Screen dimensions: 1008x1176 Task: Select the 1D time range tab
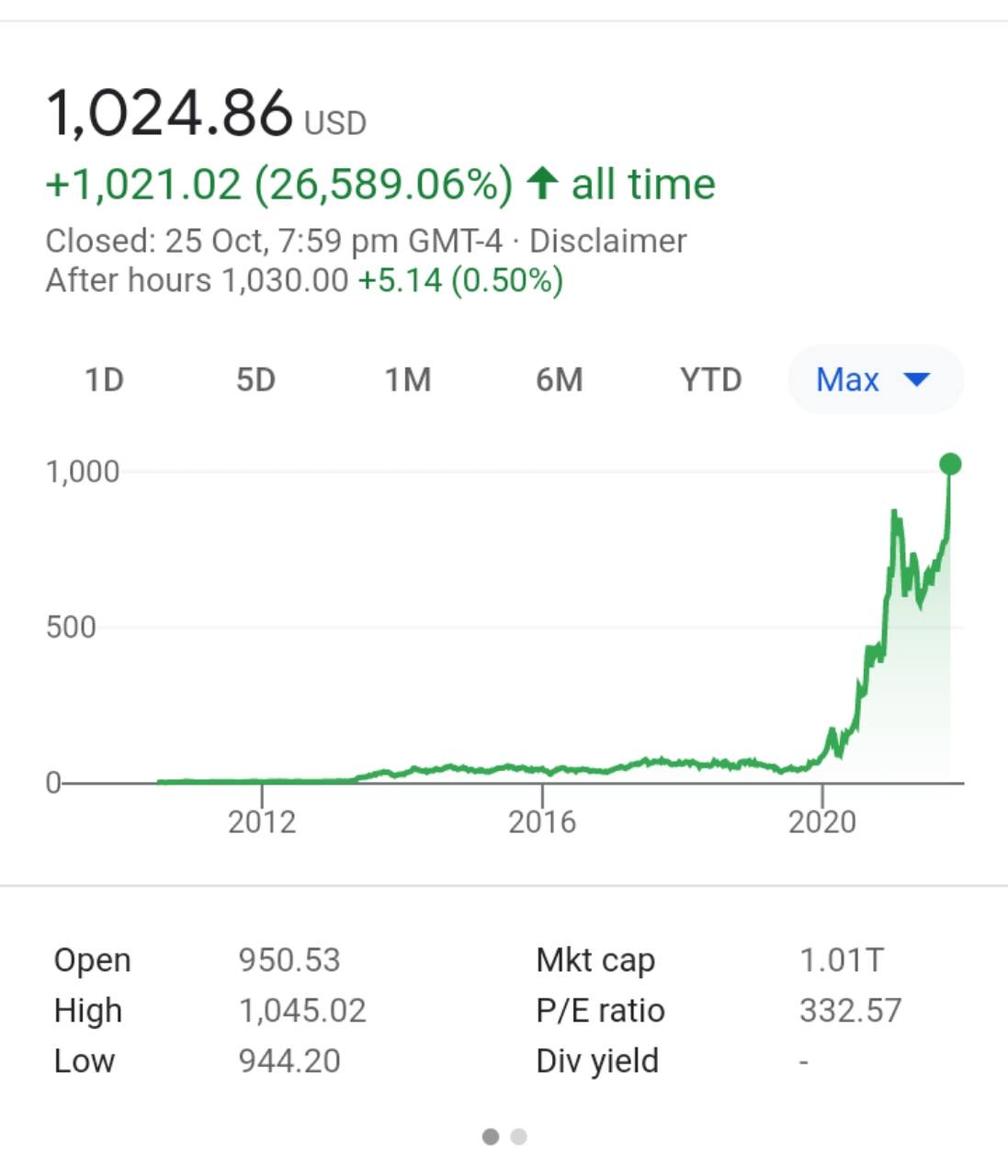pyautogui.click(x=104, y=379)
